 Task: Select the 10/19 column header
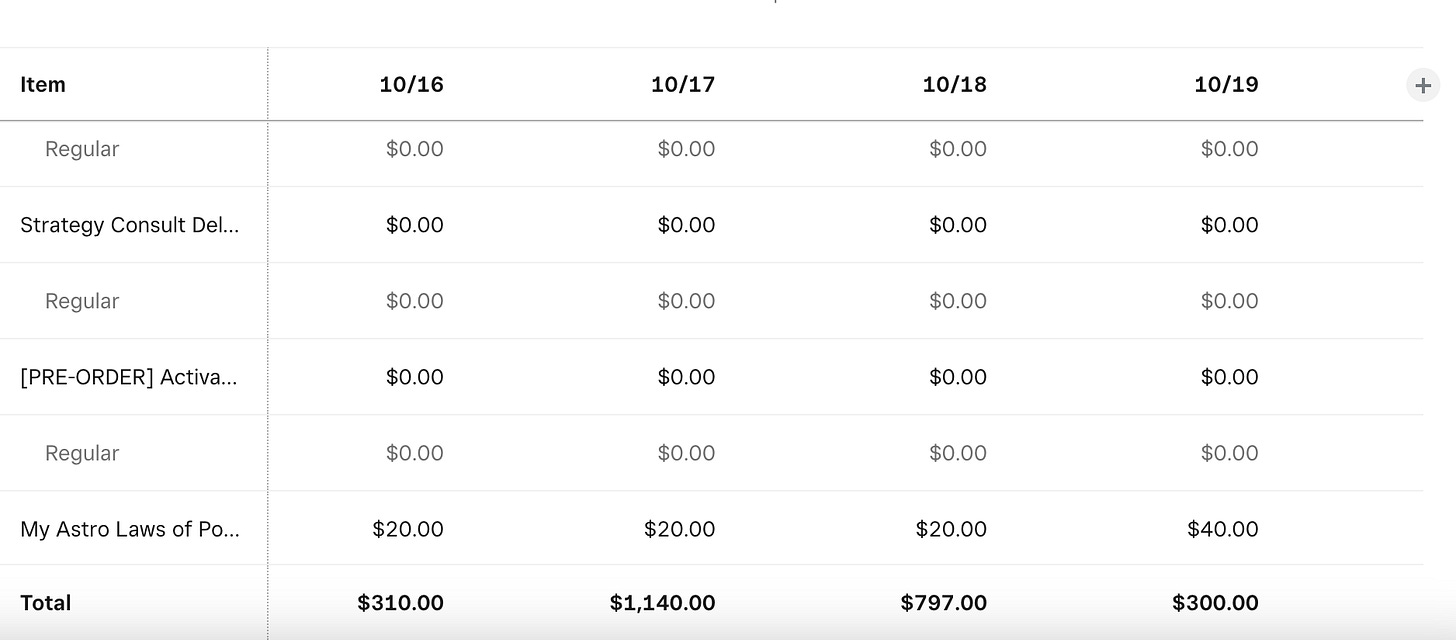click(x=1226, y=85)
